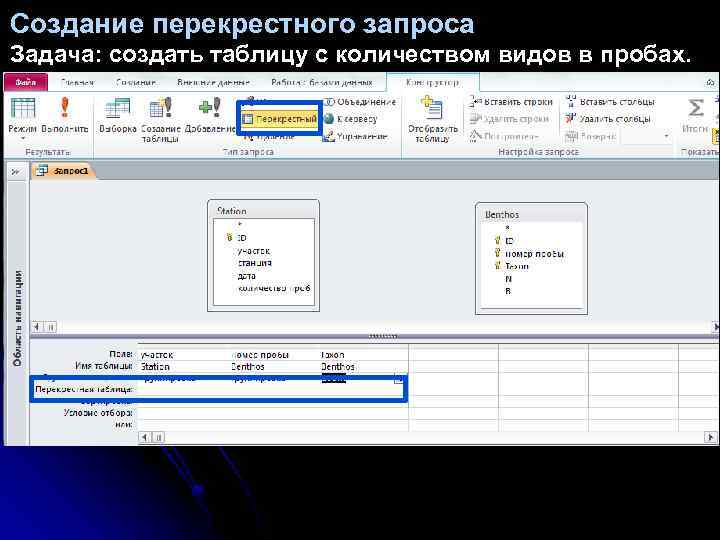720x540 pixels.
Task: Click Отобразить таблицу button
Action: pyautogui.click(x=433, y=119)
